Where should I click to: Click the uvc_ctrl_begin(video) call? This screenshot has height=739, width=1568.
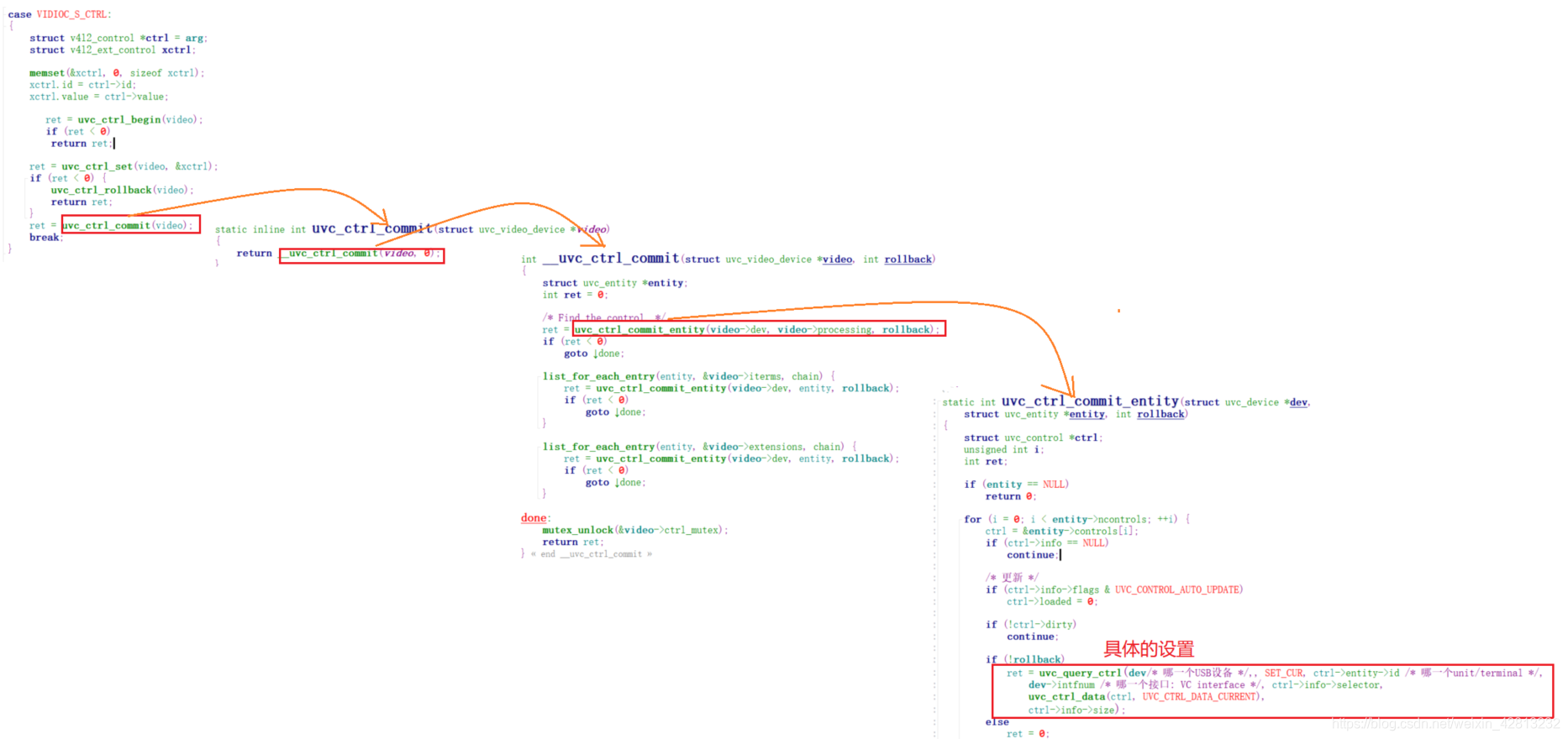[139, 120]
